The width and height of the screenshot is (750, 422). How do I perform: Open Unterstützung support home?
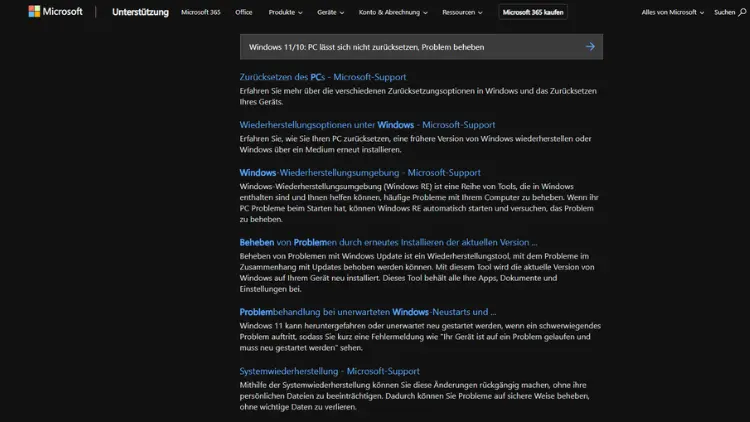[140, 12]
